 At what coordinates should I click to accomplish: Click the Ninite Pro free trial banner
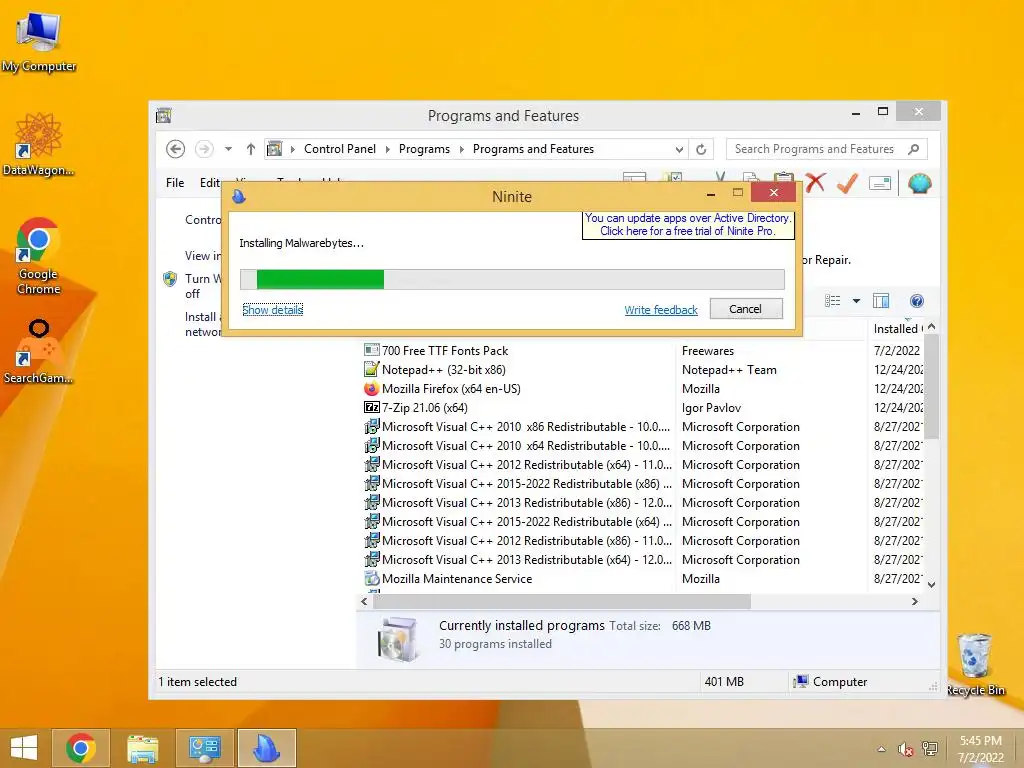coord(688,225)
